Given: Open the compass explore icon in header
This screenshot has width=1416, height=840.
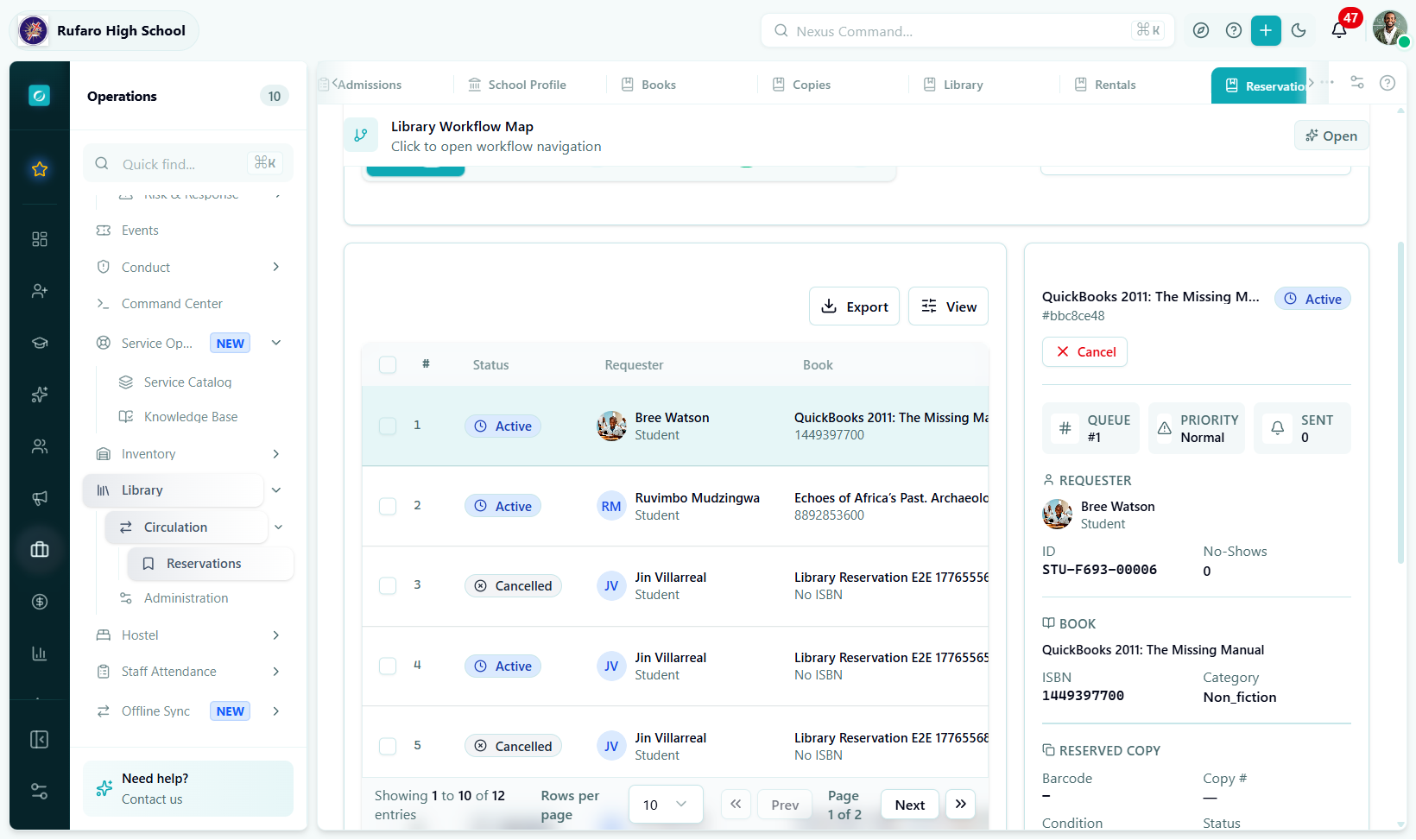Looking at the screenshot, I should point(1201,30).
